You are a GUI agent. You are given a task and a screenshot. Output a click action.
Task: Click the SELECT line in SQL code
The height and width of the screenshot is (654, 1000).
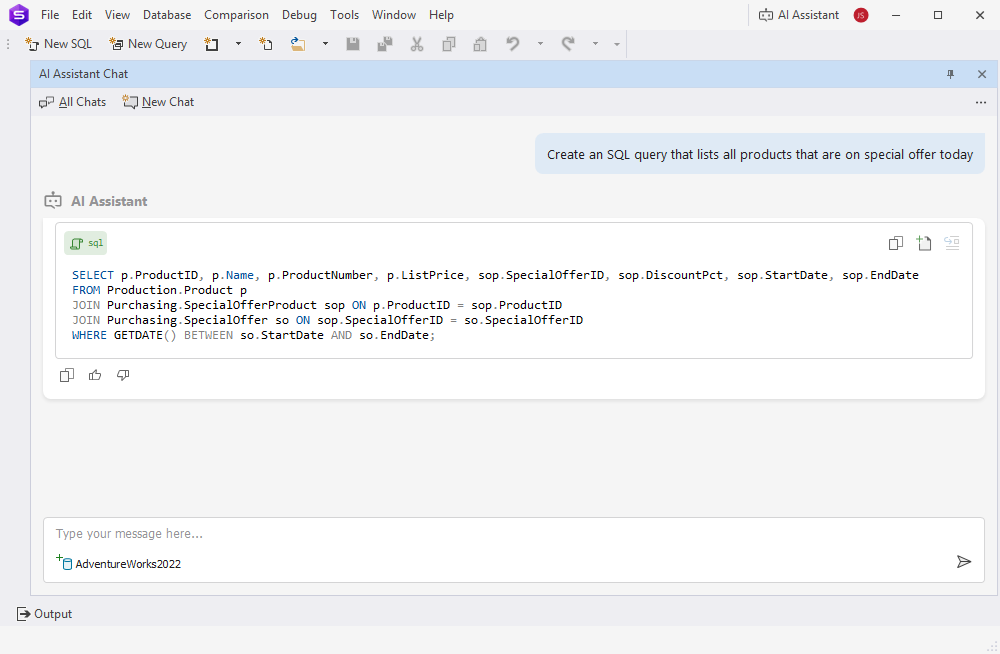pos(495,275)
